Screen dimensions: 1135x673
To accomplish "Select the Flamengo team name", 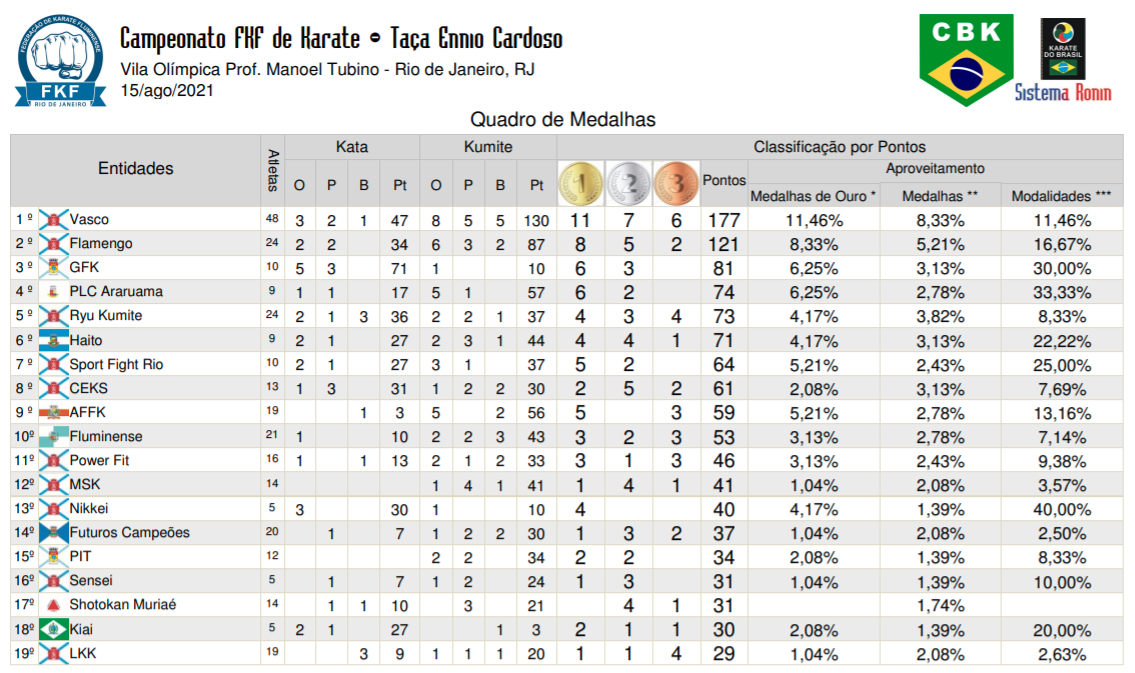I will point(101,244).
